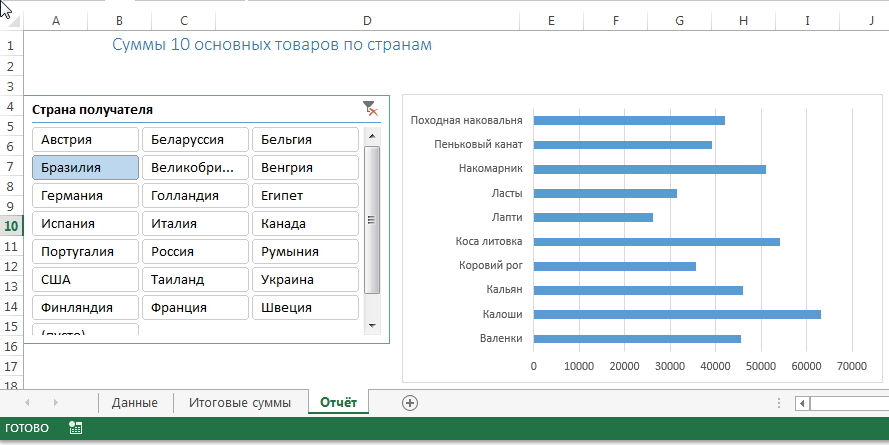The height and width of the screenshot is (445, 889).
Task: Toggle Бразилия slicer button
Action: (x=85, y=168)
